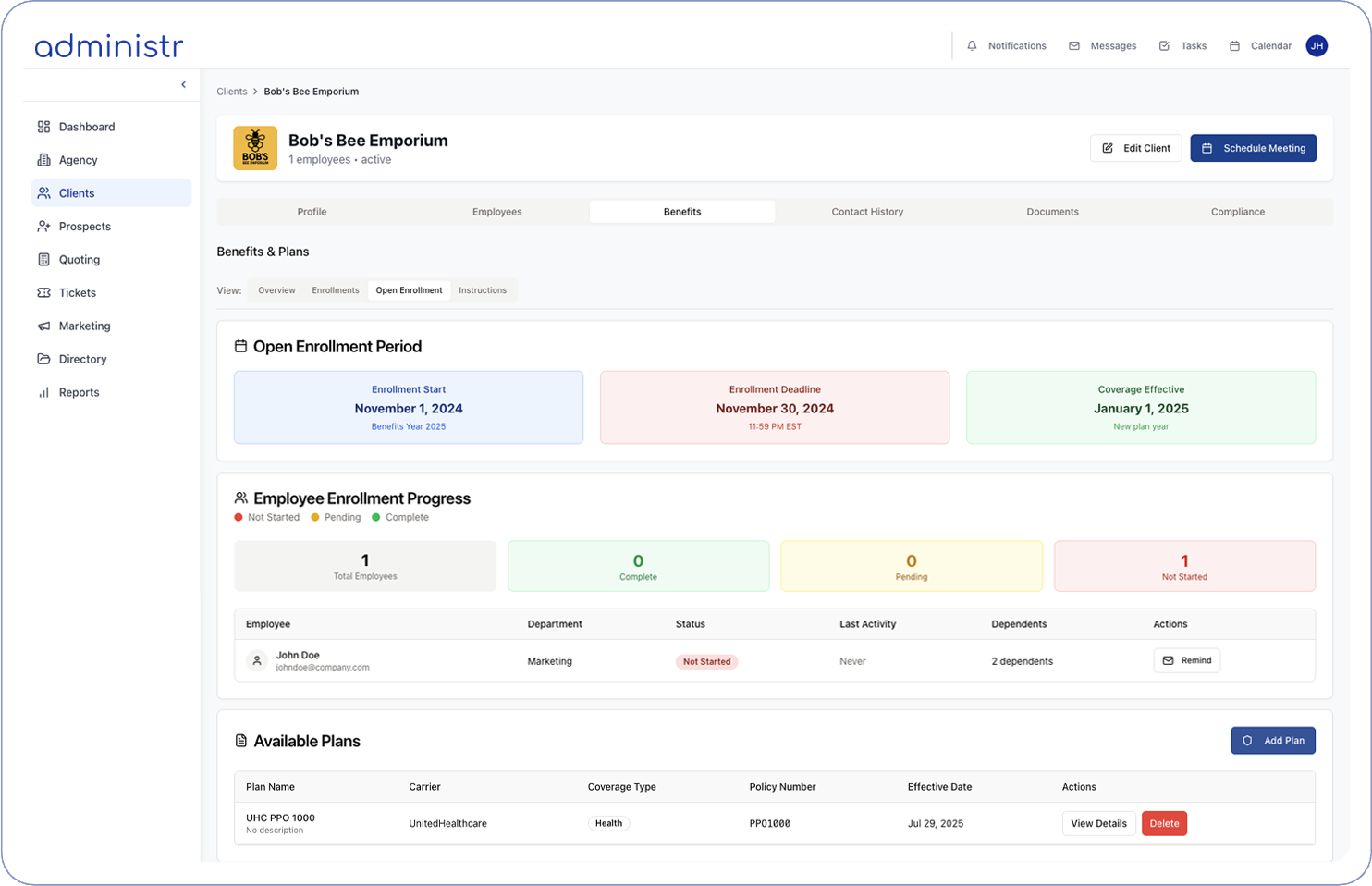Delete the UHC PPO 1000 plan
The height and width of the screenshot is (886, 1372).
(x=1164, y=823)
